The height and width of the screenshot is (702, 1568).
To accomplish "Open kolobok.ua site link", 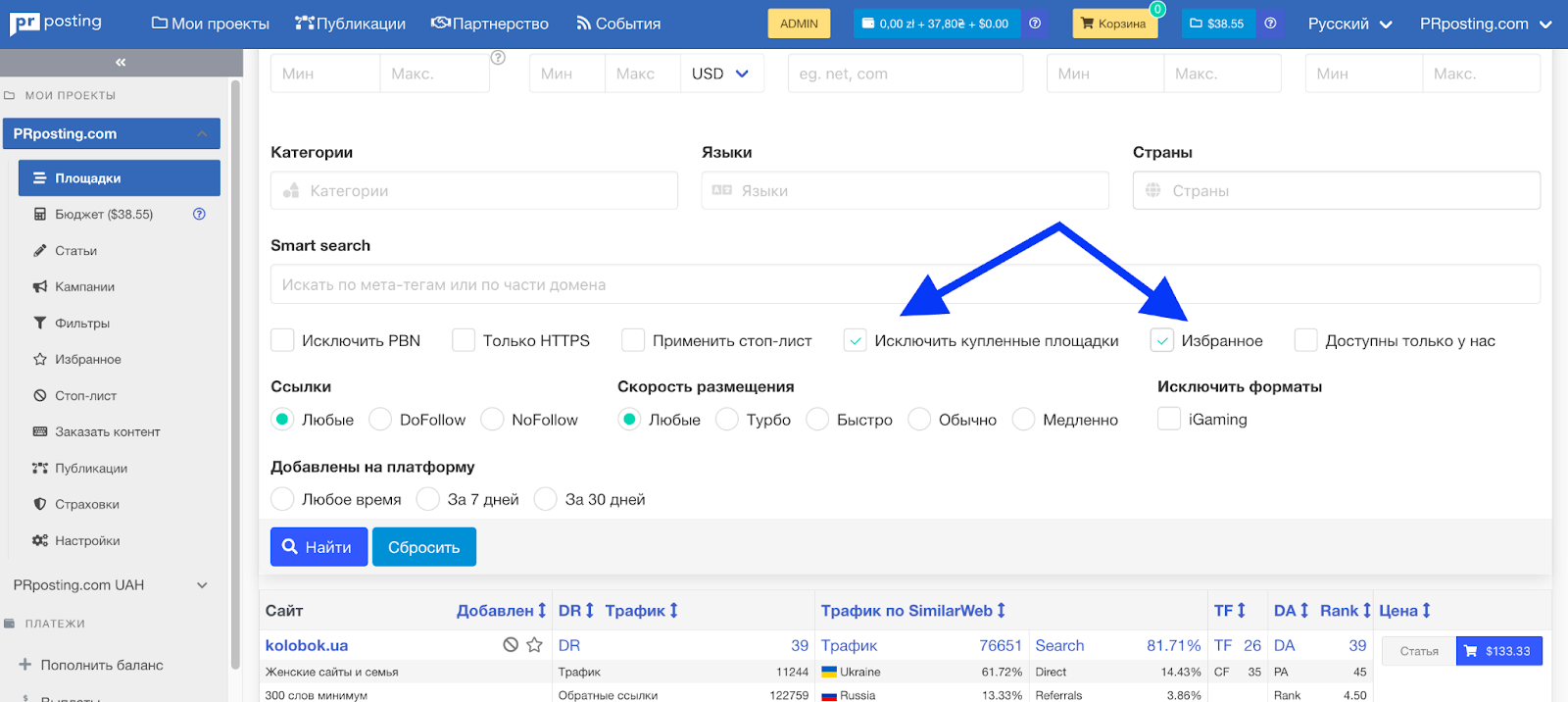I will 307,645.
